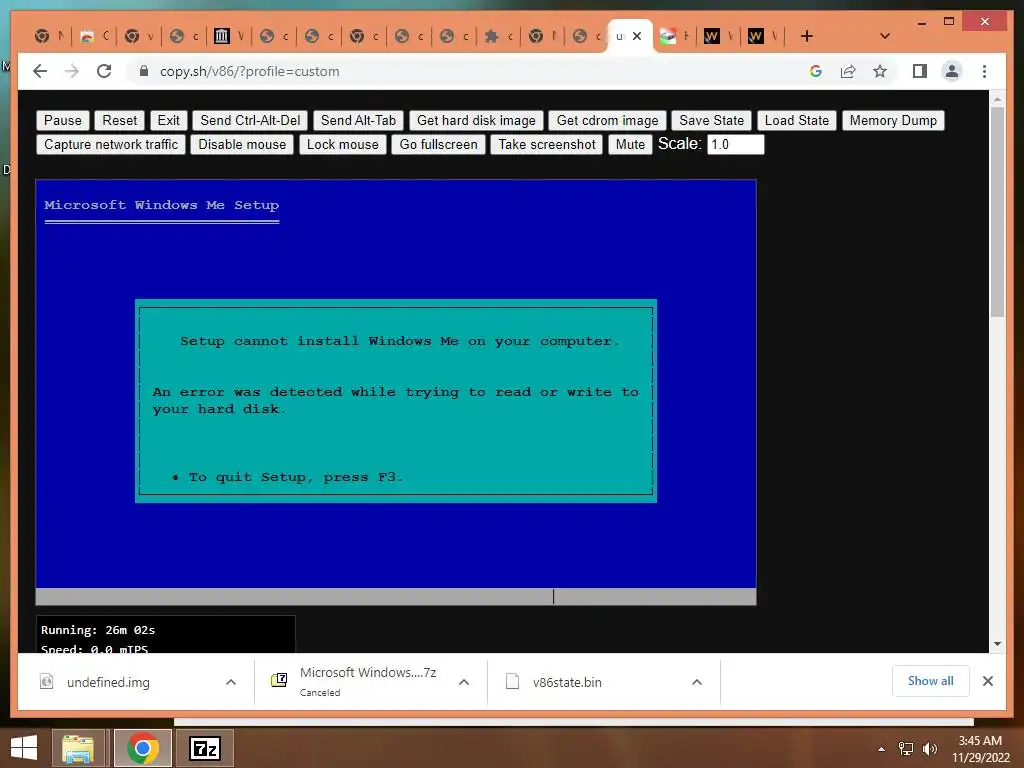Open the Windows Start menu
The image size is (1024, 768).
coord(24,748)
